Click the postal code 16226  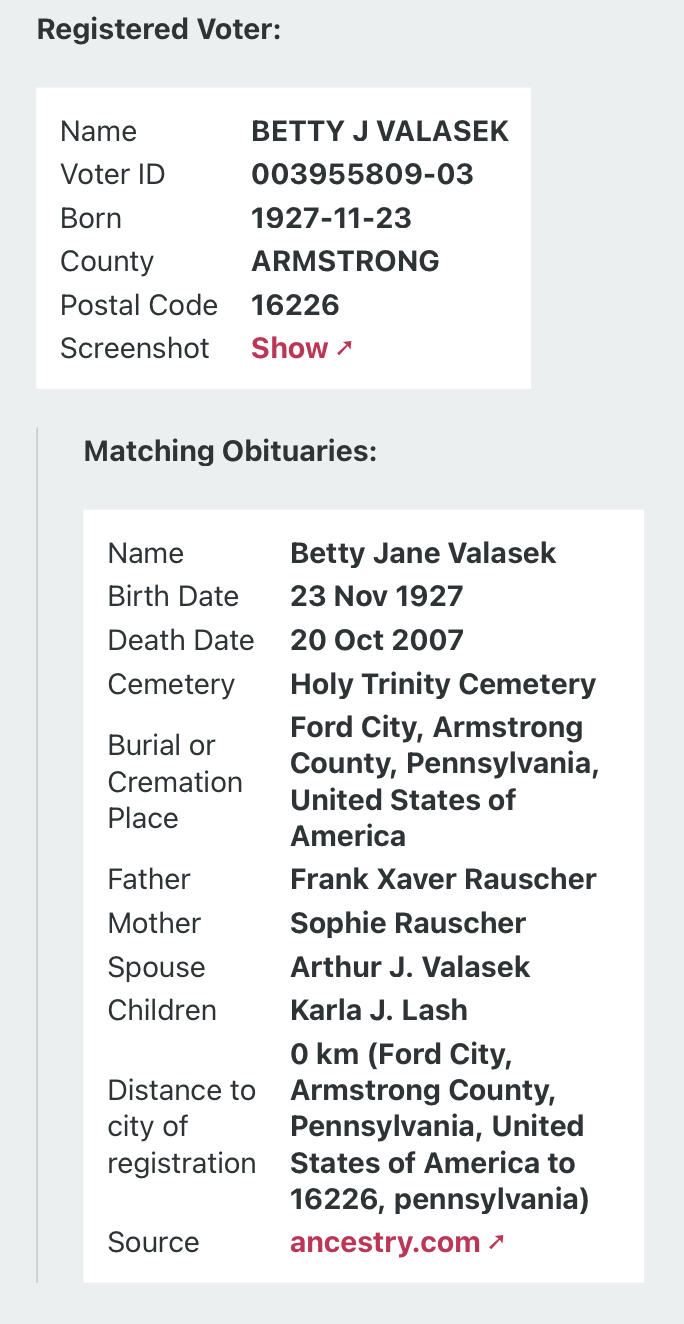(295, 305)
